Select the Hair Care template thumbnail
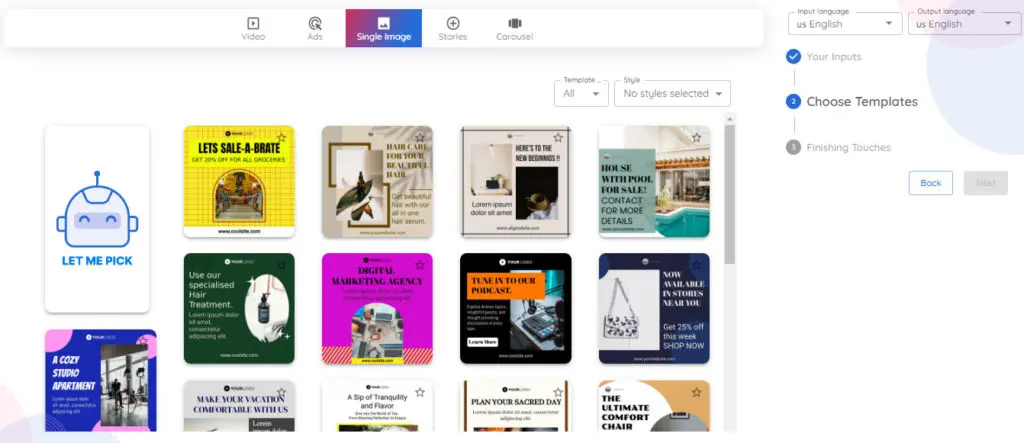 (377, 182)
